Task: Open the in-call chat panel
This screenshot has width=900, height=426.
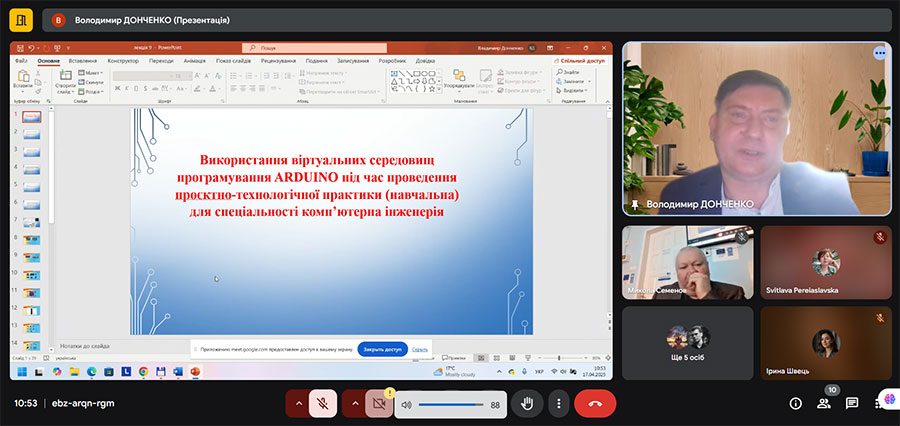Action: coord(852,403)
